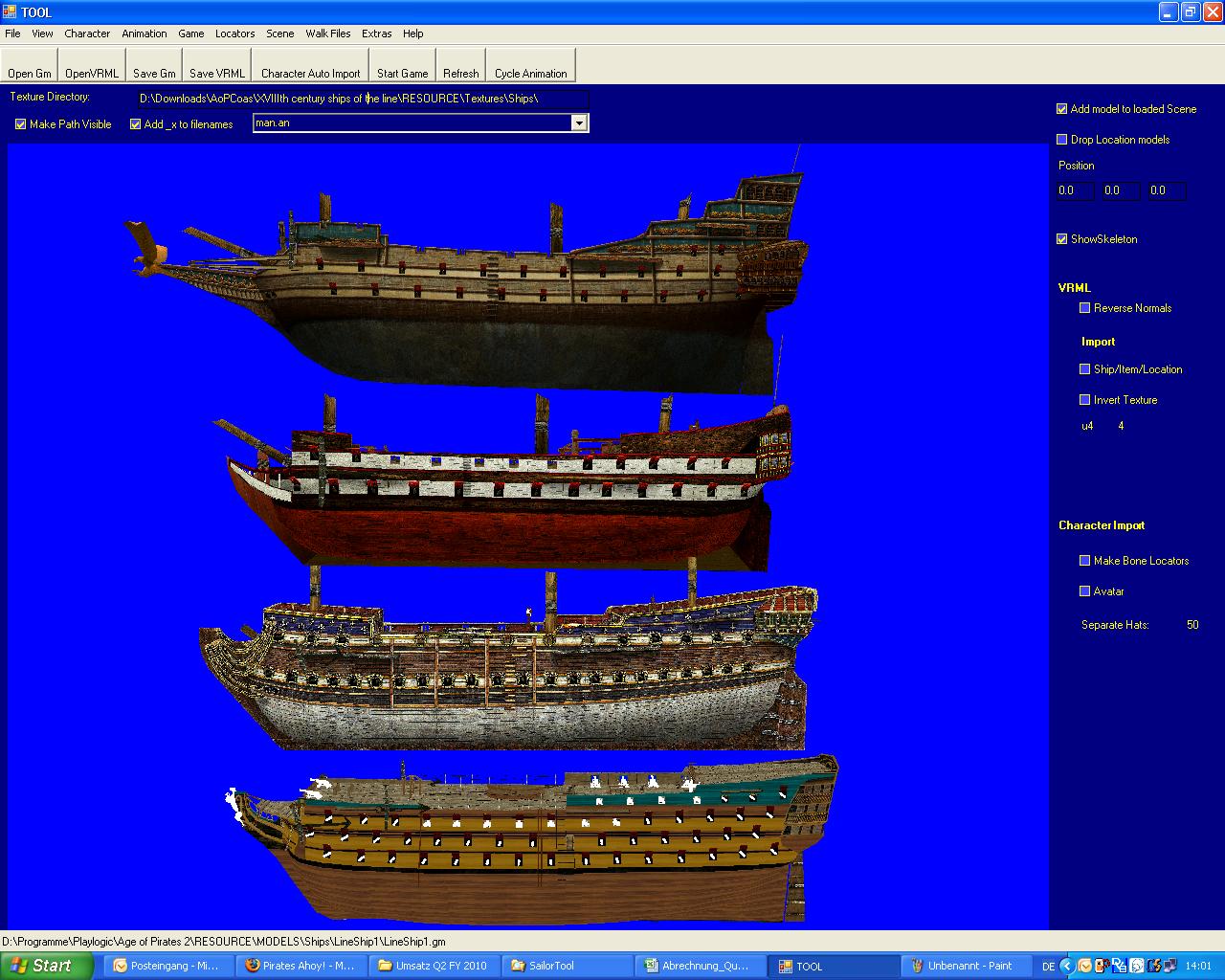Toggle Add _x to filenames checkbox
1225x980 pixels.
click(136, 124)
